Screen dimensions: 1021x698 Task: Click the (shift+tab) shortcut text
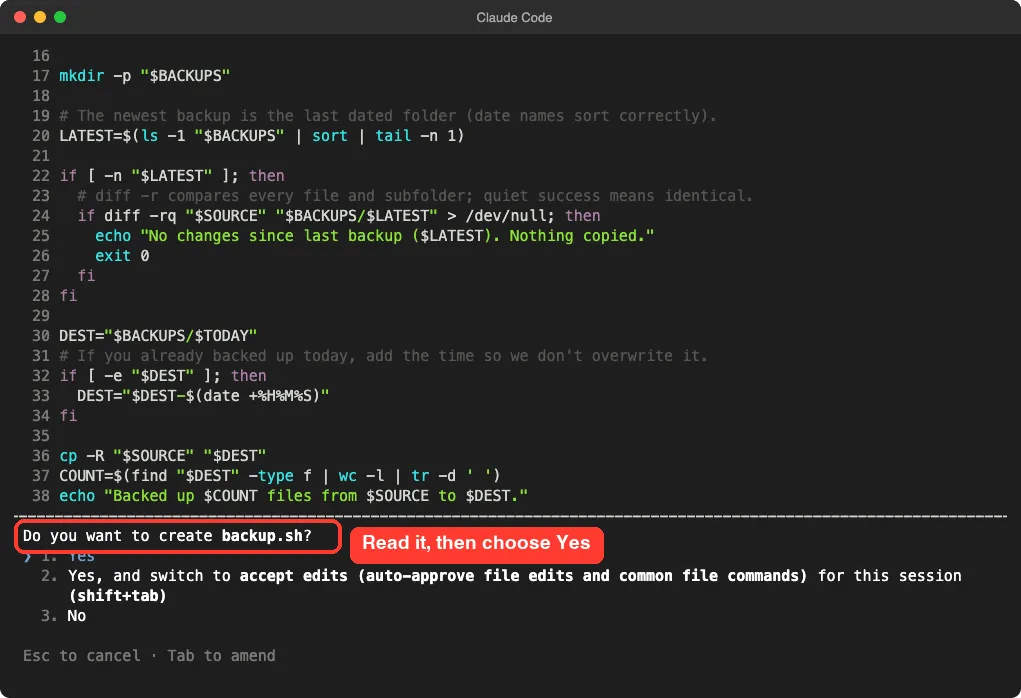click(x=118, y=595)
